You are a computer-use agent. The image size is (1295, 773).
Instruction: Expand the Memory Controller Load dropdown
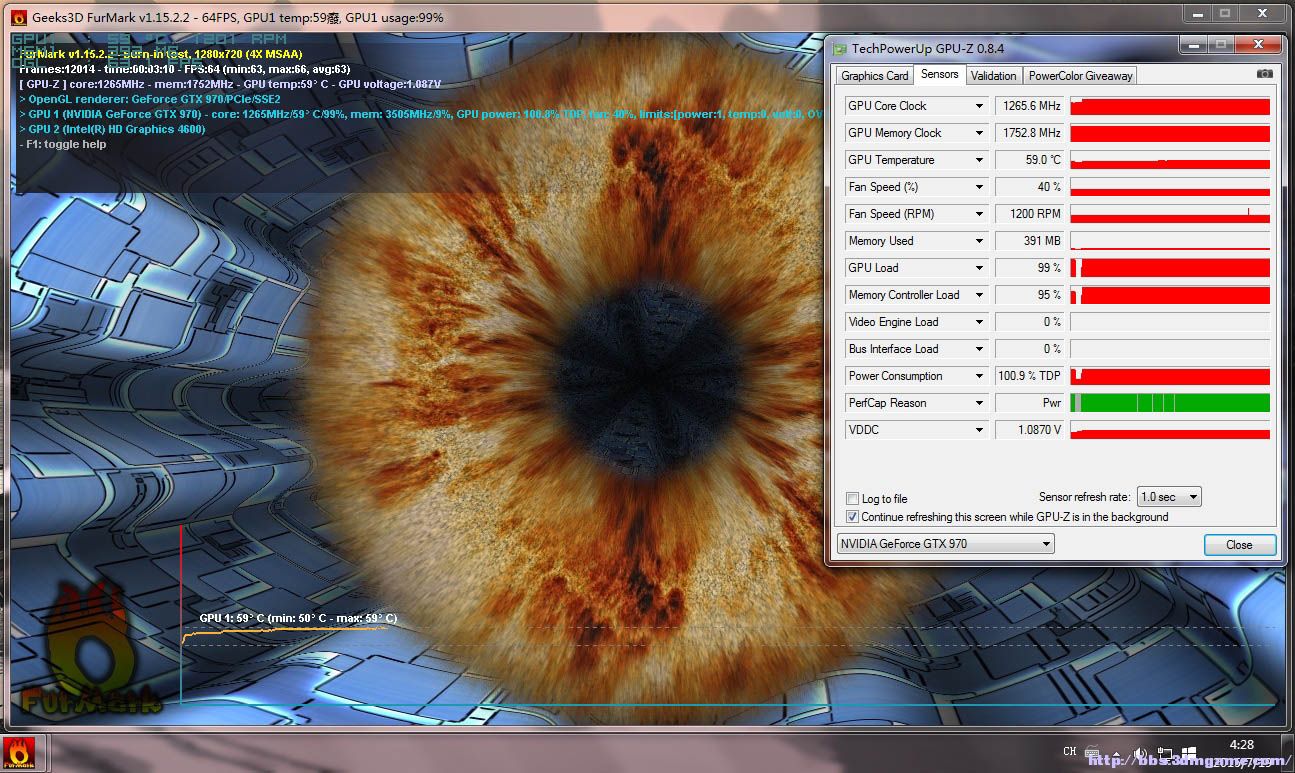[979, 295]
